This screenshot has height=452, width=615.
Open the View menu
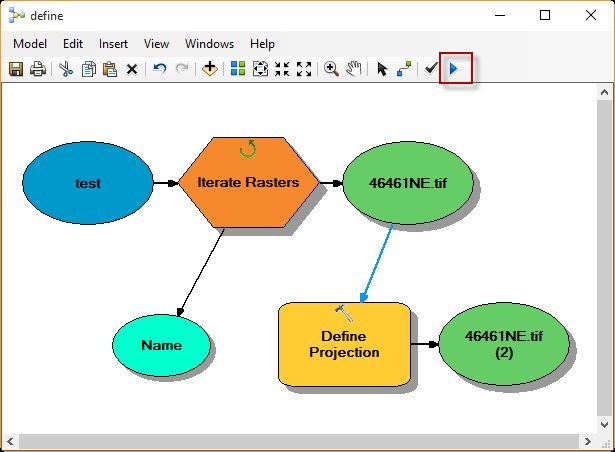click(x=156, y=44)
